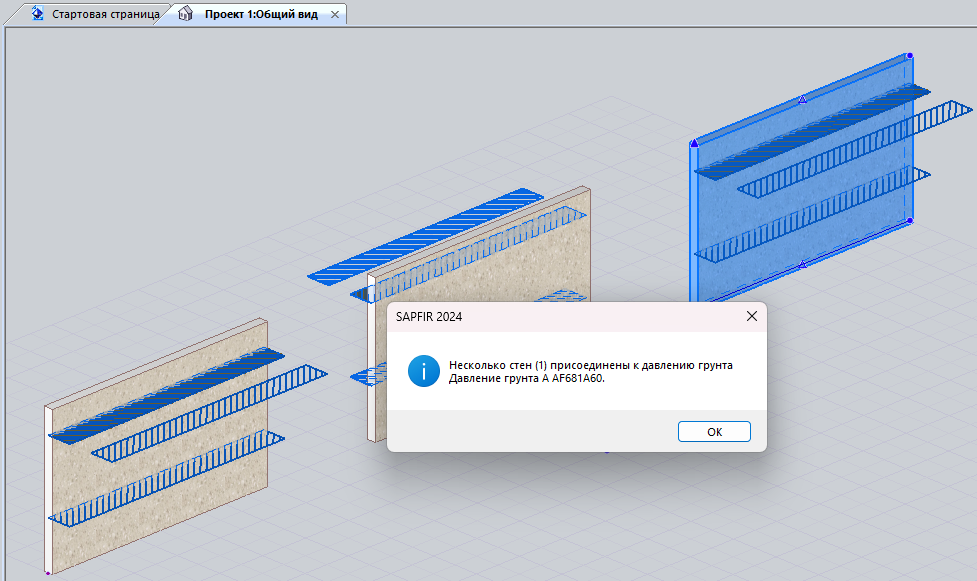Click the lower-right round handle of the selected wall
This screenshot has width=977, height=581.
click(x=909, y=220)
